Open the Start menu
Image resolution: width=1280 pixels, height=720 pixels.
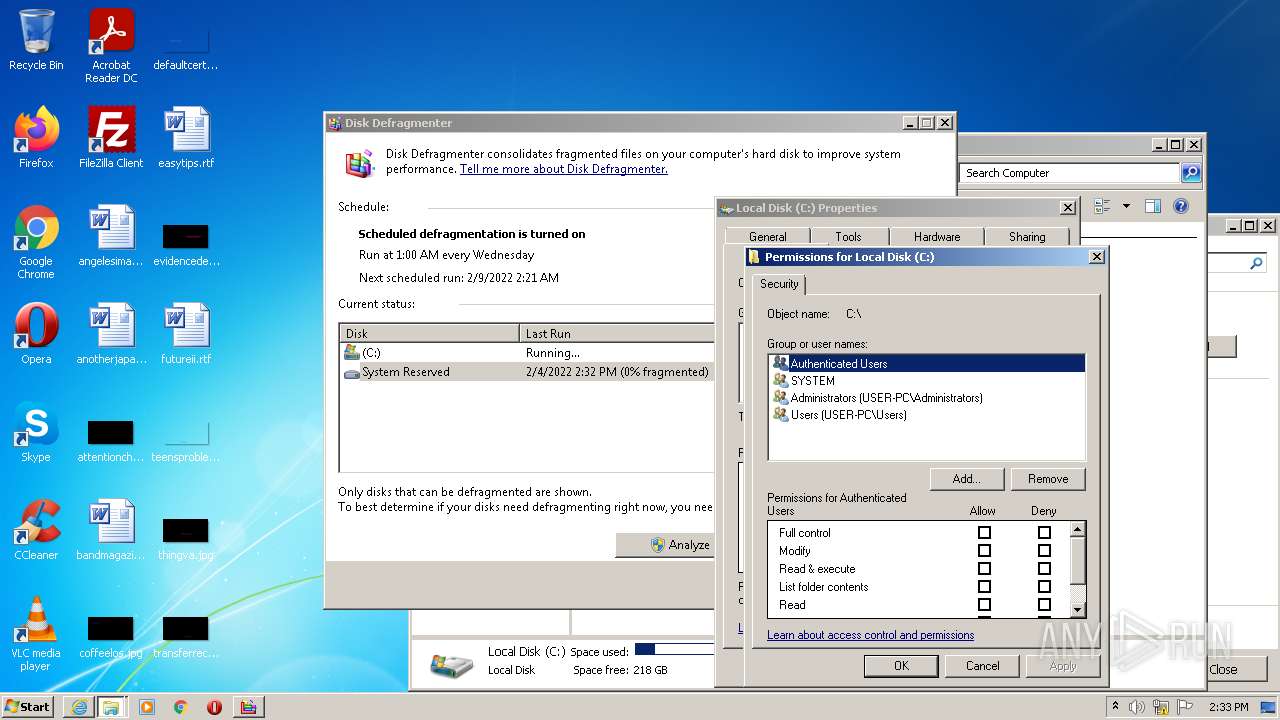tap(28, 707)
